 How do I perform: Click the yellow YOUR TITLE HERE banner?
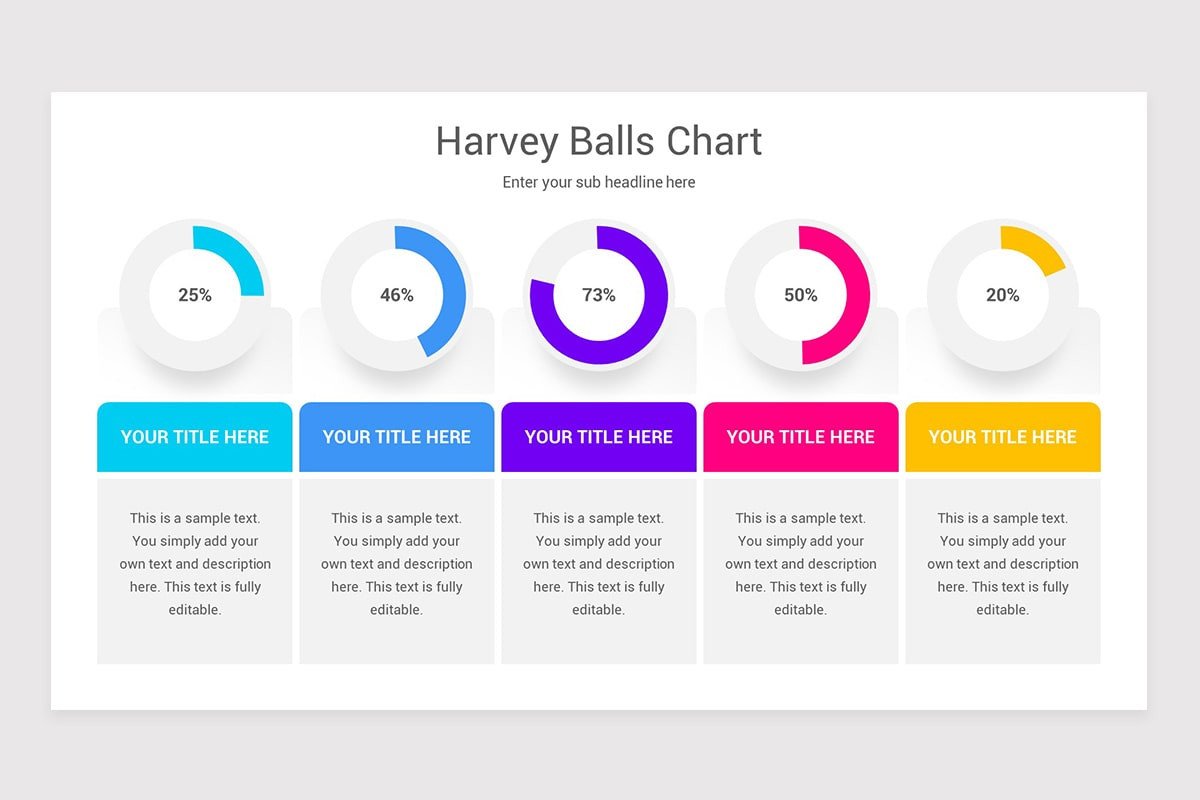coord(1003,437)
